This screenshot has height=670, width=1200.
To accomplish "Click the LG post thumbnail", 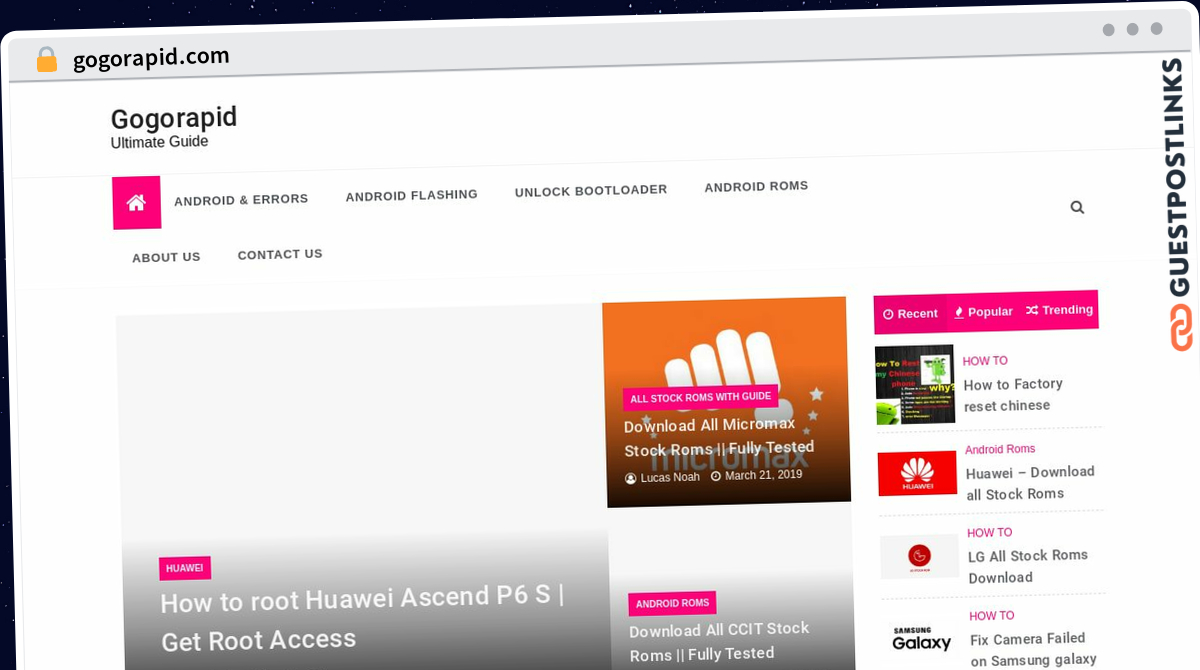I will tap(920, 557).
